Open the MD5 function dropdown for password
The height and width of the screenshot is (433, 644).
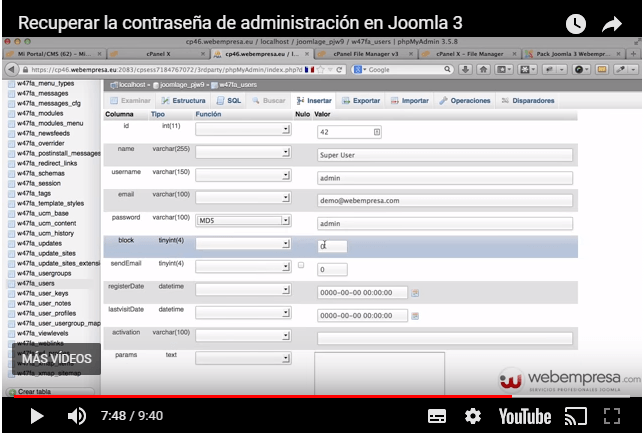tap(243, 221)
